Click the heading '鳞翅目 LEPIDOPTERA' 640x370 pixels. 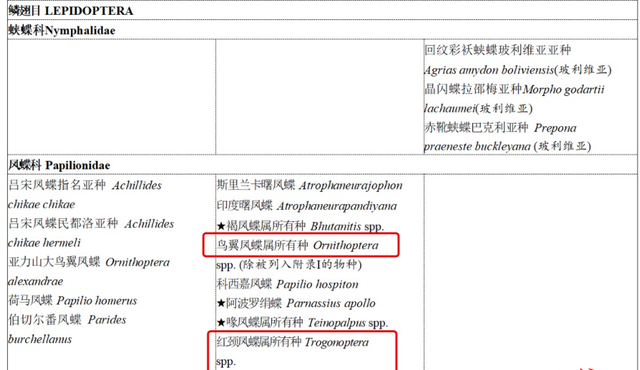pyautogui.click(x=71, y=11)
